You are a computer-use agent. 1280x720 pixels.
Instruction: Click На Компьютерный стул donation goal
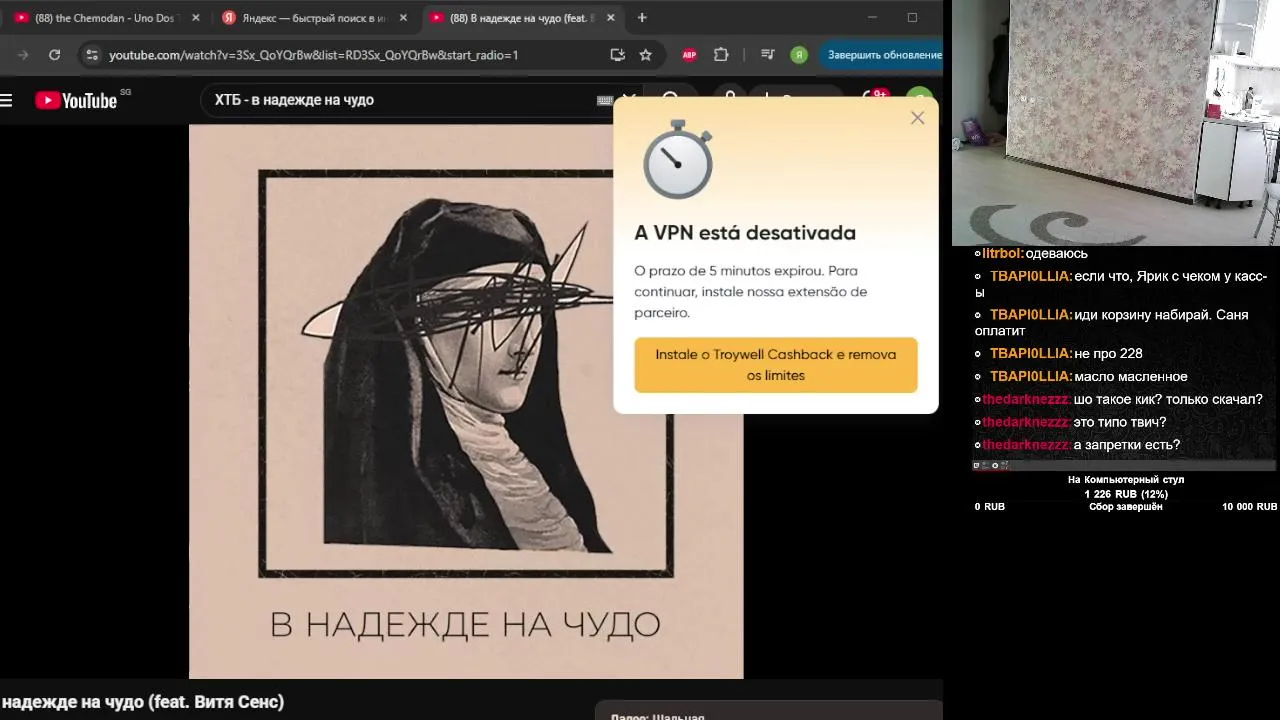1126,480
